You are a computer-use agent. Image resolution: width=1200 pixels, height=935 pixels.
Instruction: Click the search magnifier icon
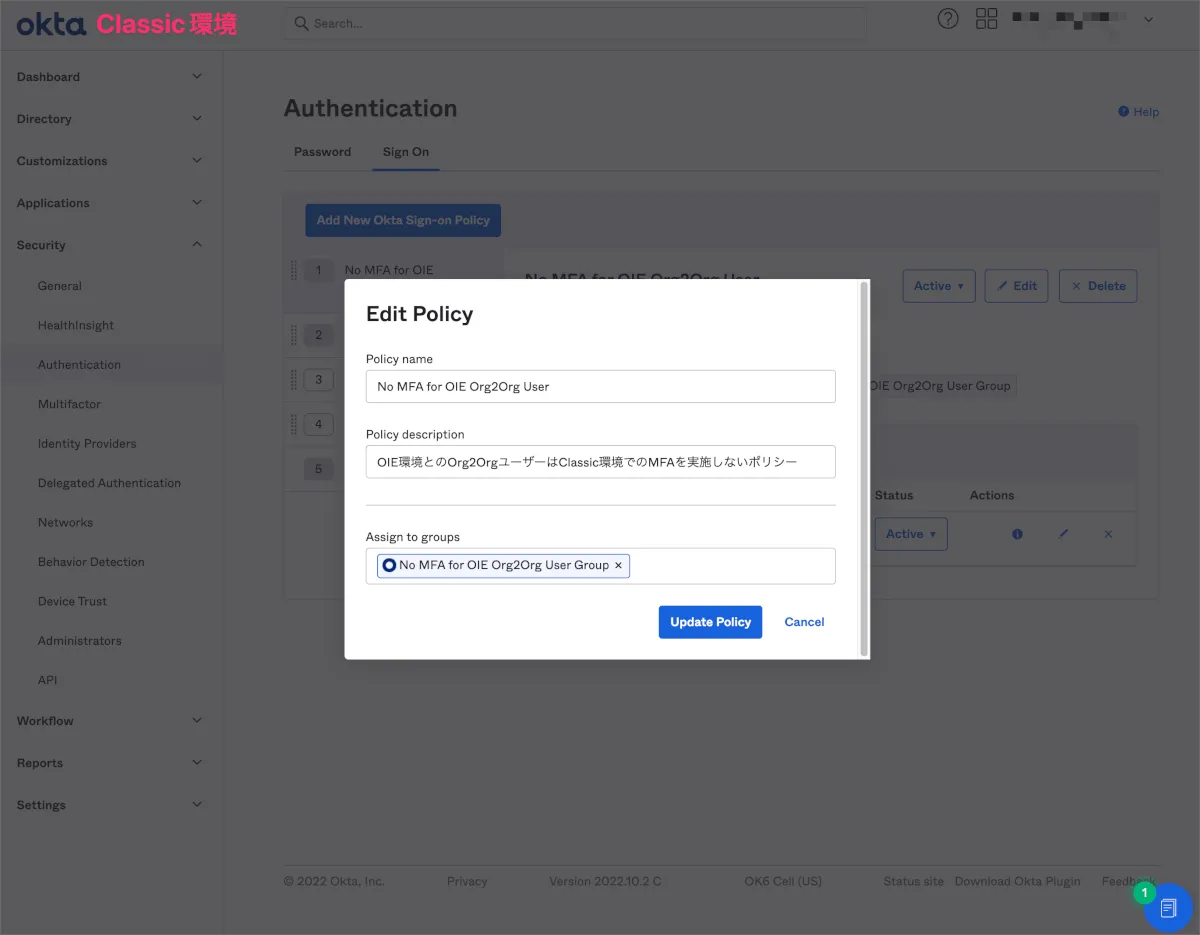click(x=300, y=23)
